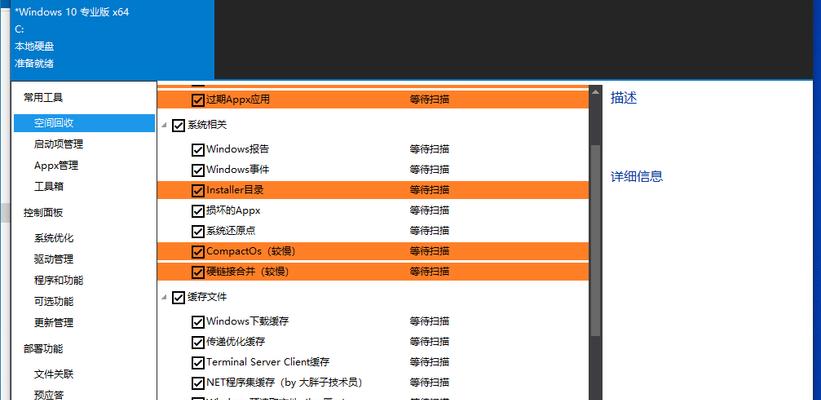Select the Terminal Server Client缓存 row label
The width and height of the screenshot is (821, 400).
click(268, 362)
